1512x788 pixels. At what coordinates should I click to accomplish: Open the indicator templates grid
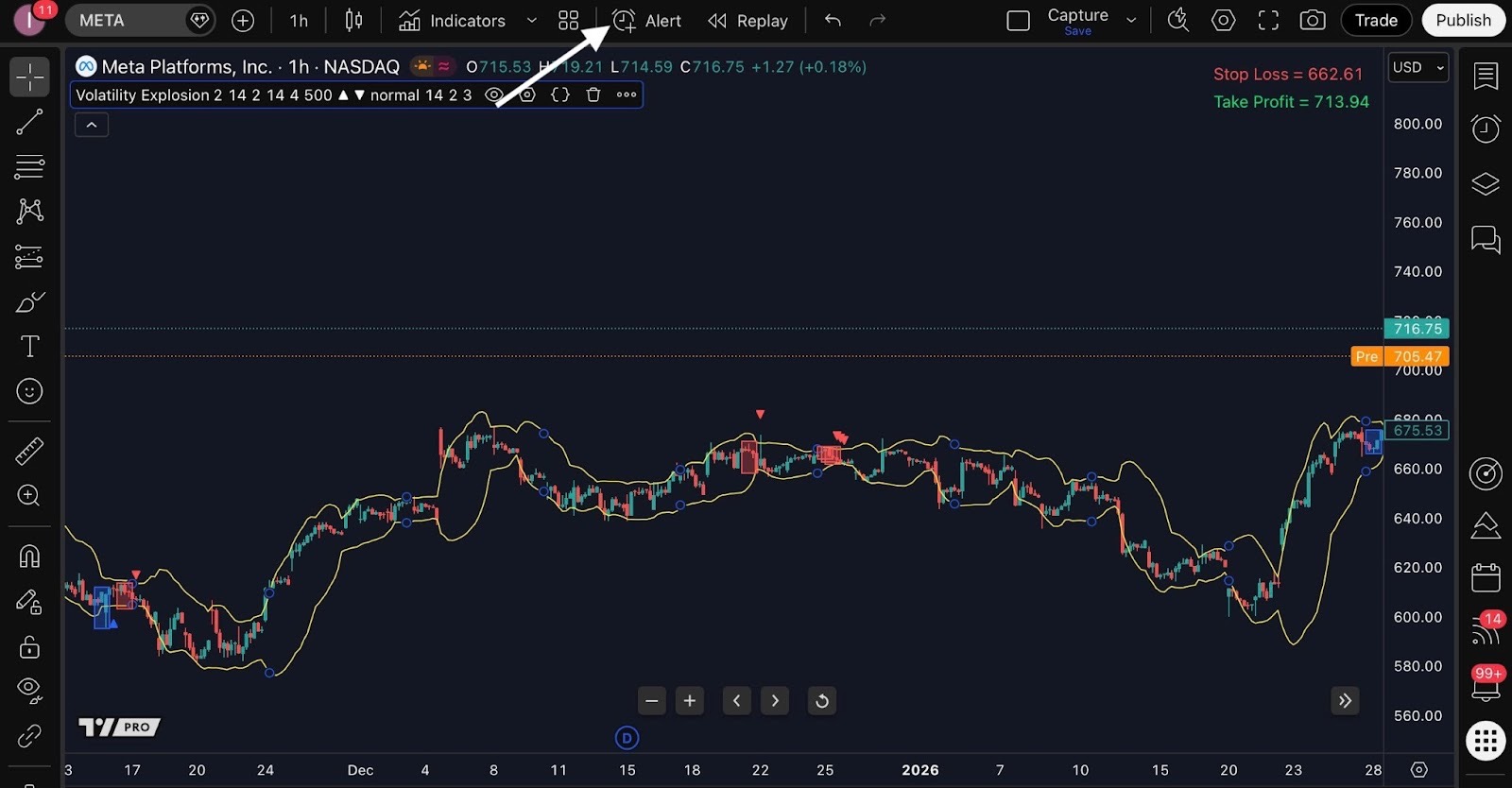point(568,20)
